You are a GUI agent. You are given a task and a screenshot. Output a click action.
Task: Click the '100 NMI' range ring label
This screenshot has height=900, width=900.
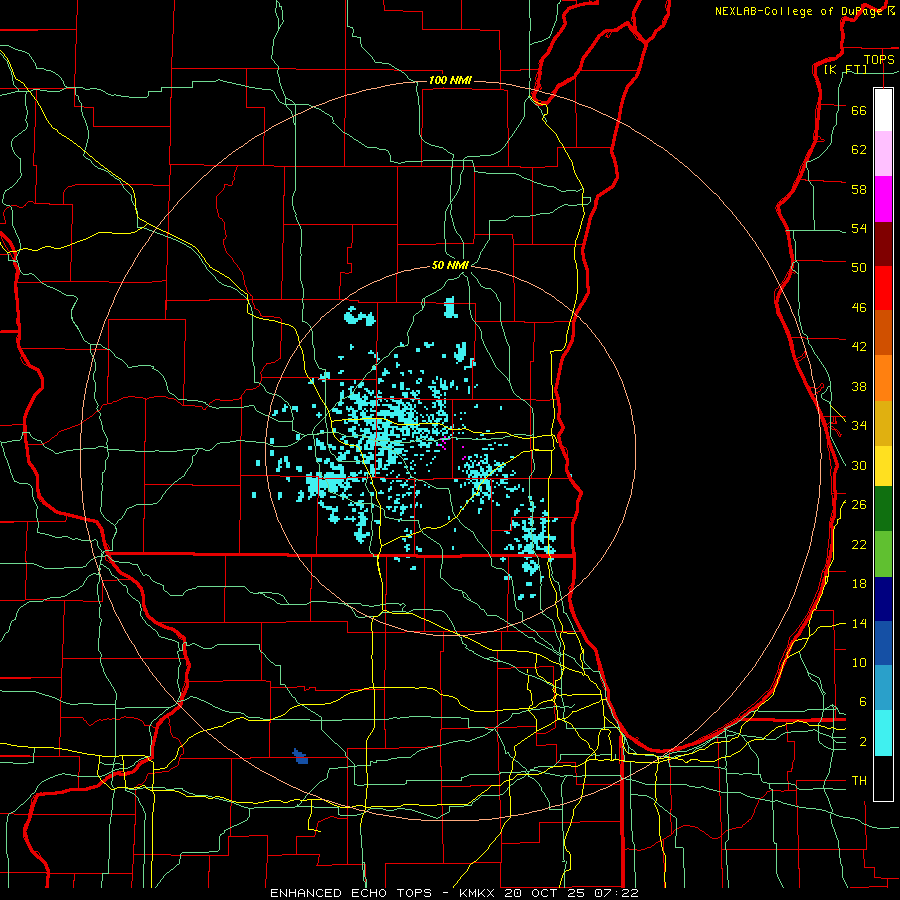[x=450, y=80]
